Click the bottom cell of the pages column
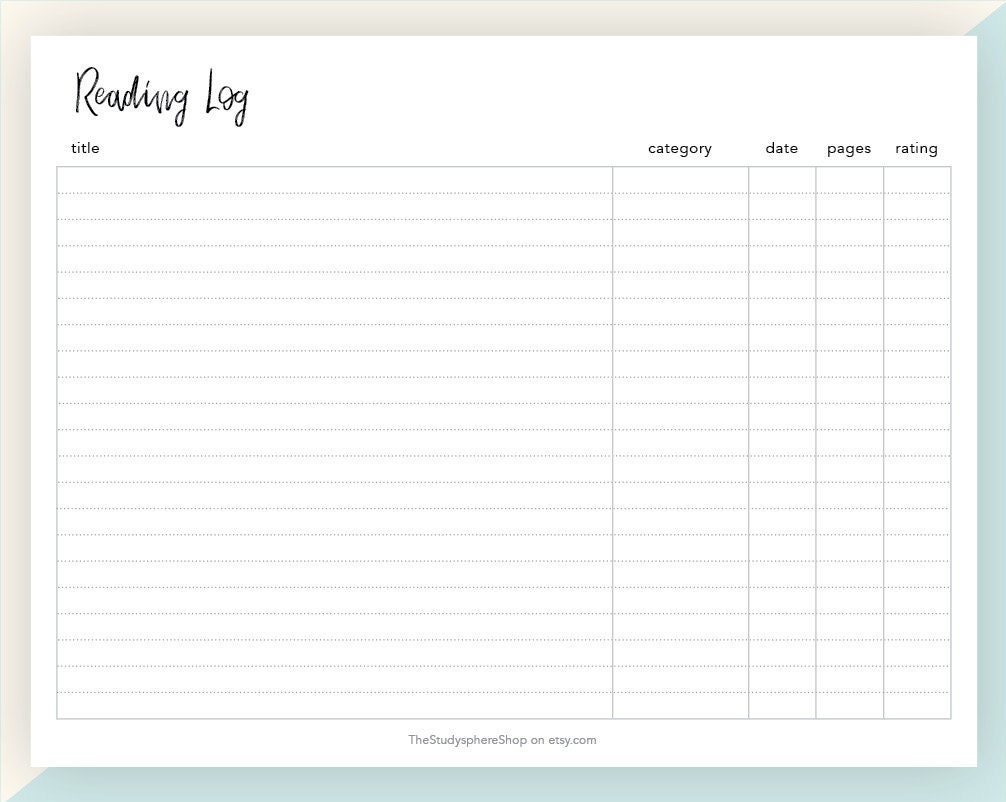This screenshot has height=802, width=1006. click(848, 705)
